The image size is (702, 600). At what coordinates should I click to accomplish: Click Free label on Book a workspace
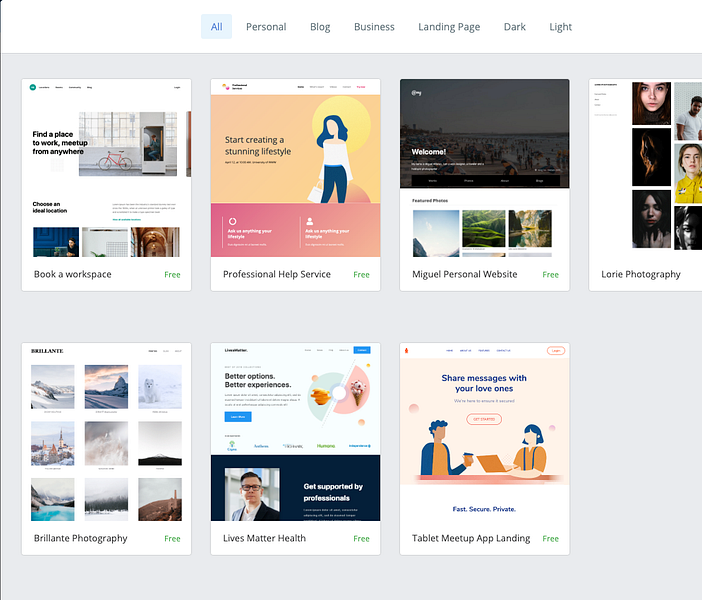click(x=172, y=274)
